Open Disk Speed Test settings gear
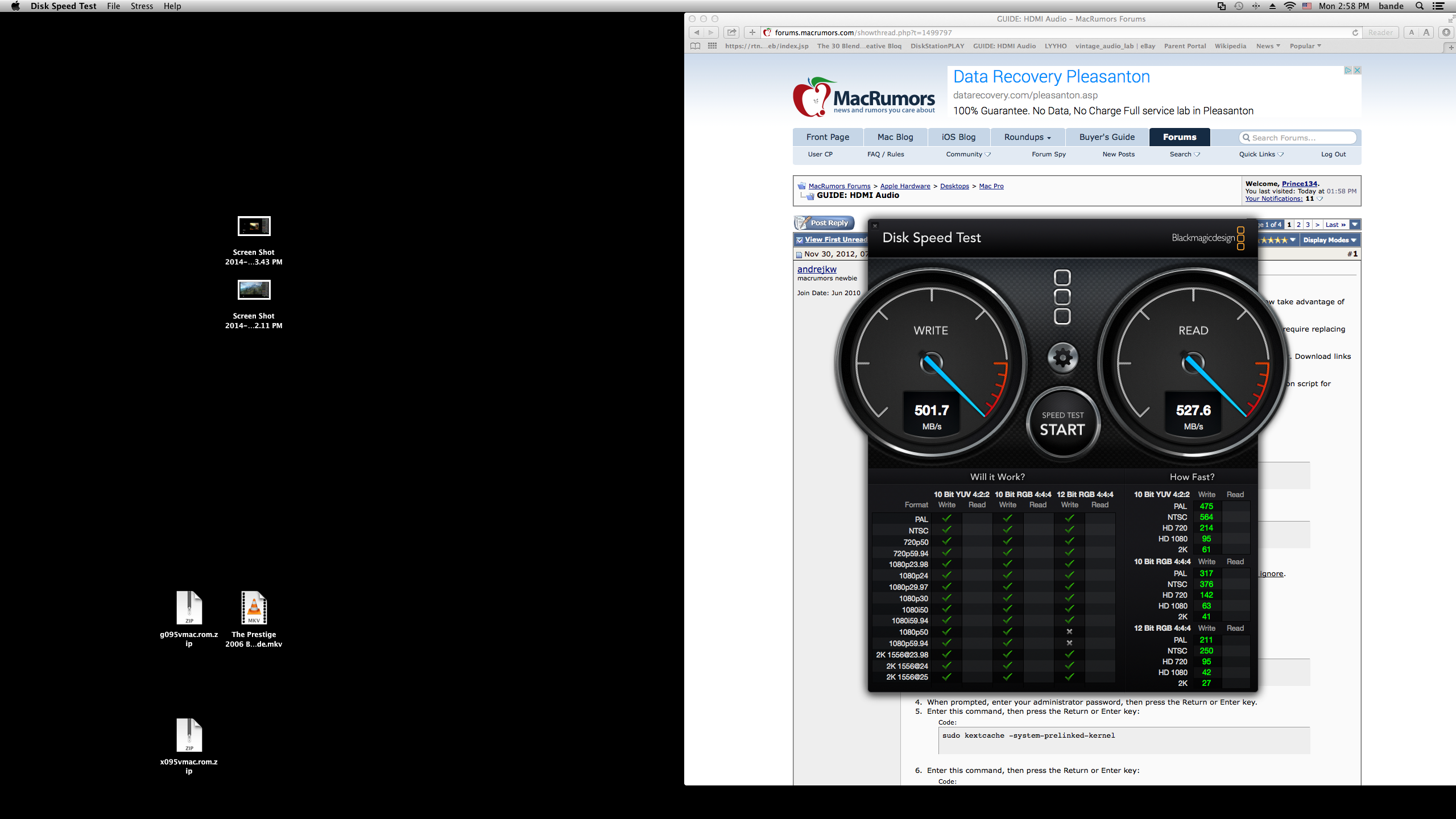 coord(1062,358)
